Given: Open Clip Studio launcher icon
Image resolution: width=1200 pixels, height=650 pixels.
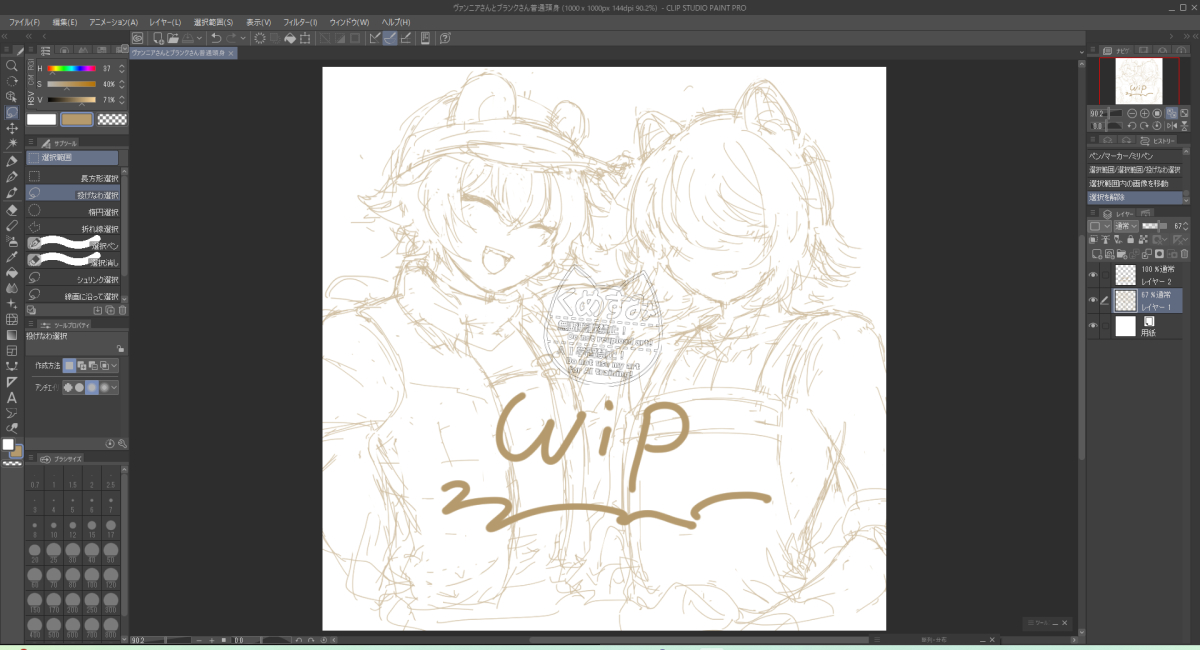Looking at the screenshot, I should (x=138, y=38).
